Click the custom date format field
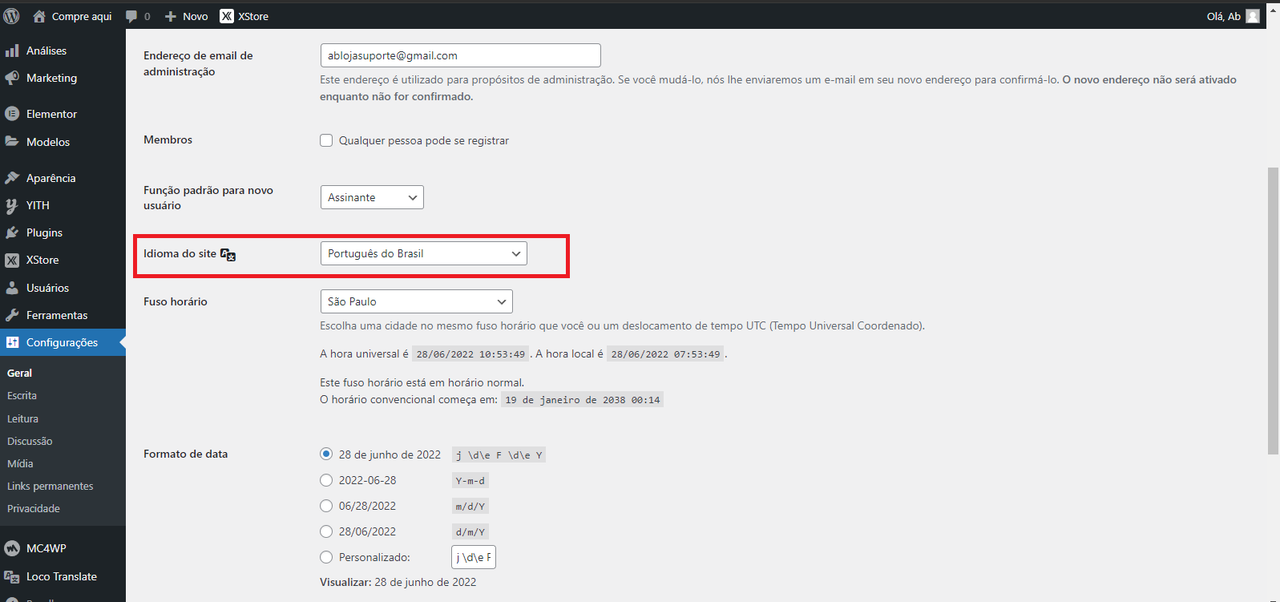Viewport: 1280px width, 602px height. coord(474,557)
